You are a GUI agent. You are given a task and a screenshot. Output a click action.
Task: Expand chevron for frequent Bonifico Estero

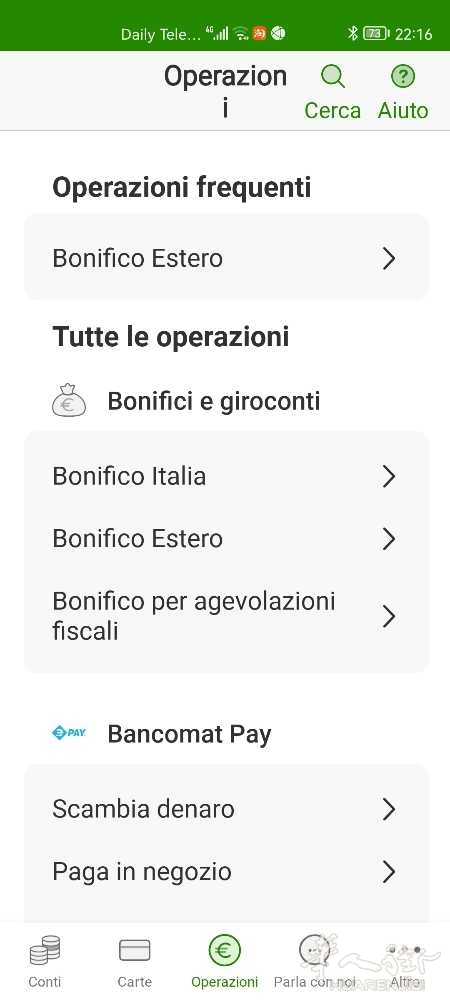389,259
